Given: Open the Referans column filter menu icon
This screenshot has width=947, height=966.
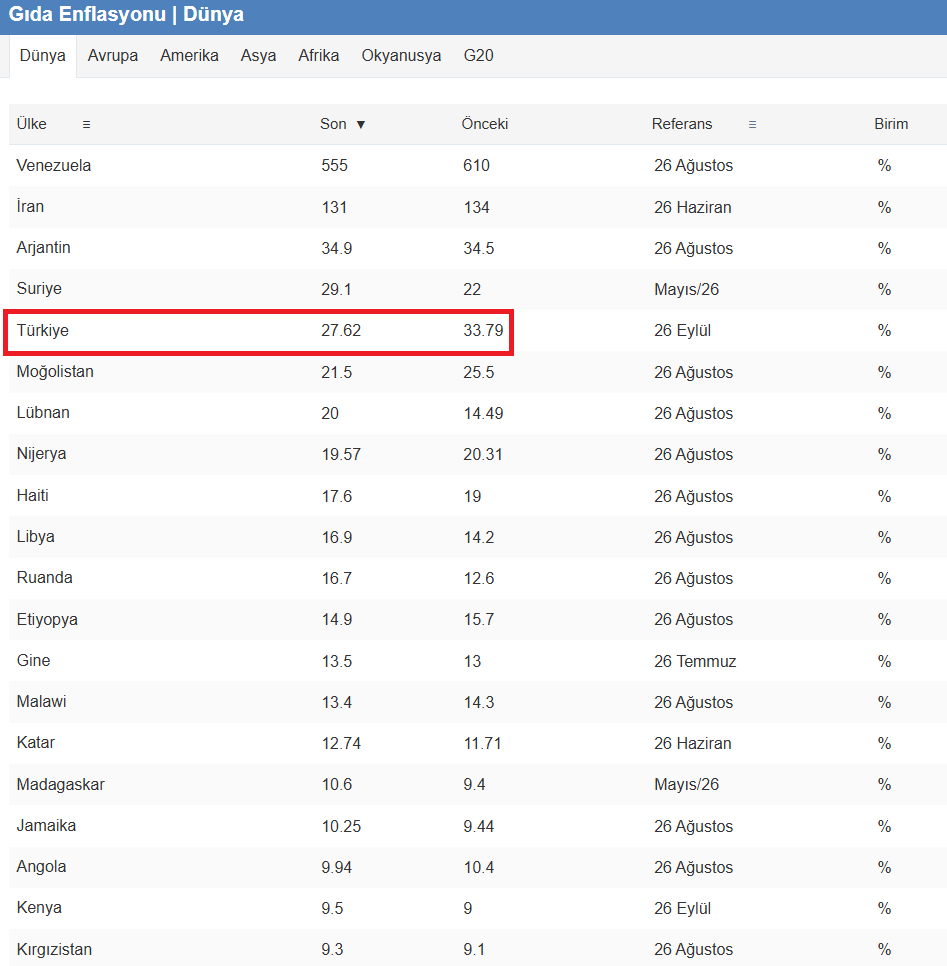Looking at the screenshot, I should click(752, 124).
